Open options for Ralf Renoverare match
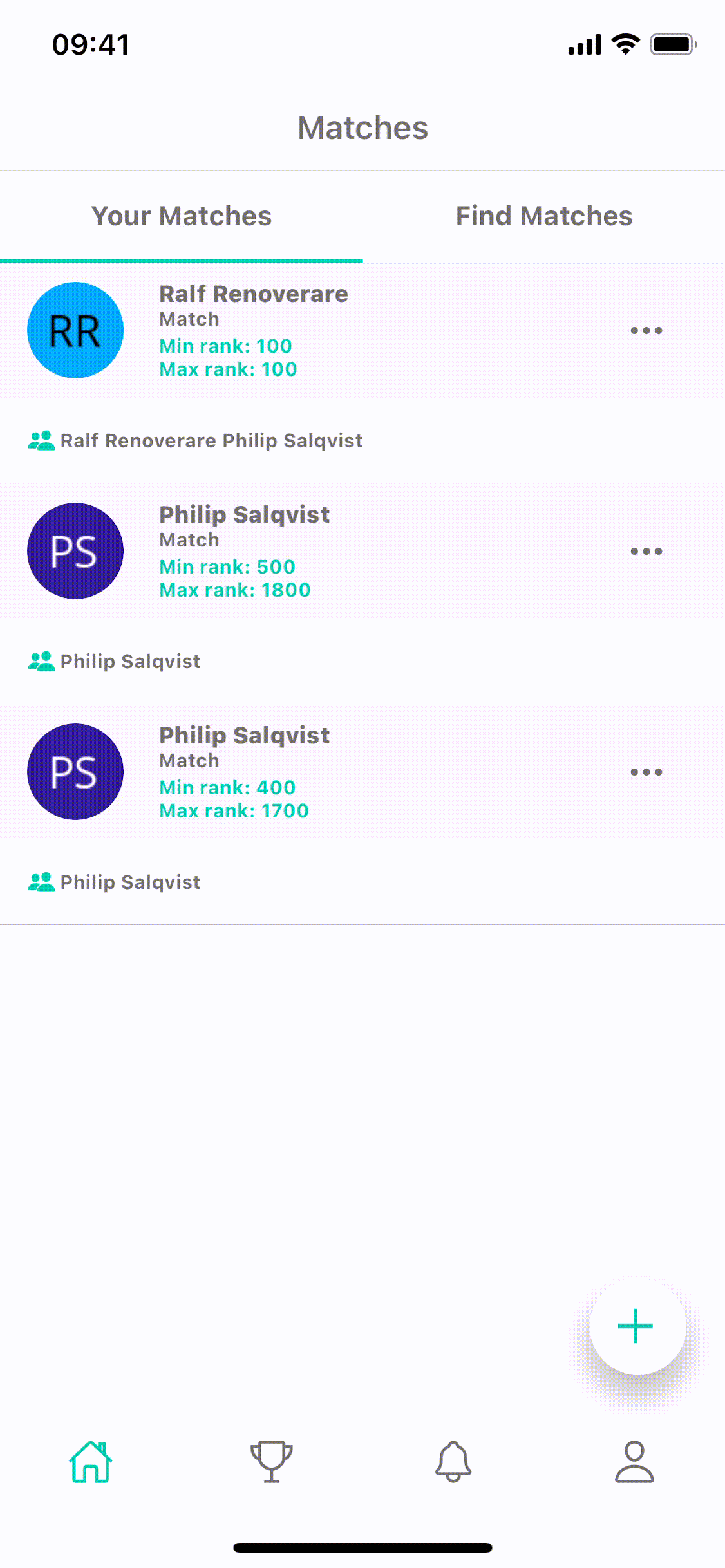This screenshot has width=725, height=1568. 646,331
